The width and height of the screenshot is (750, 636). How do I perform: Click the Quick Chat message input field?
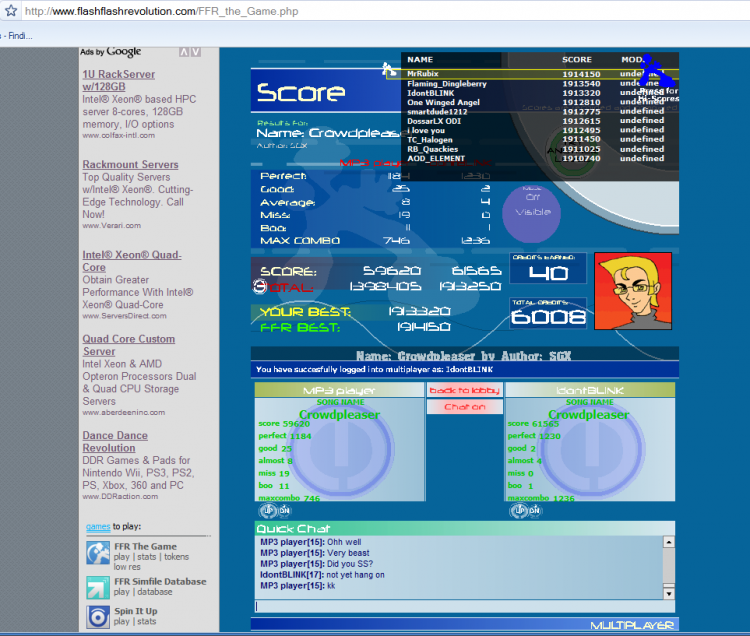(464, 606)
